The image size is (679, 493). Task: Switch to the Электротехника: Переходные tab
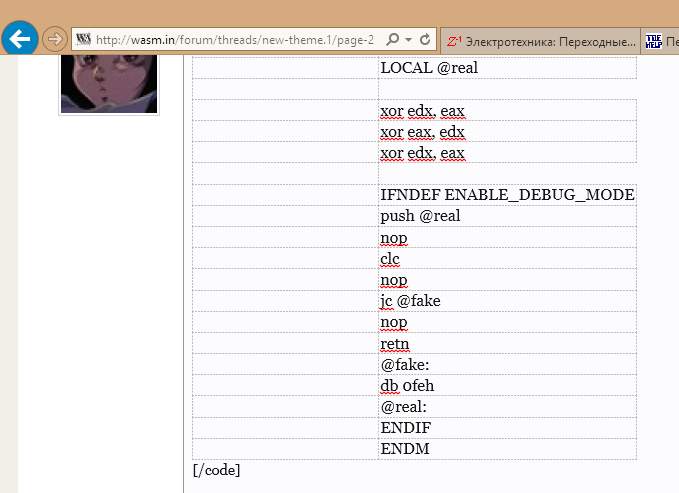[x=547, y=41]
